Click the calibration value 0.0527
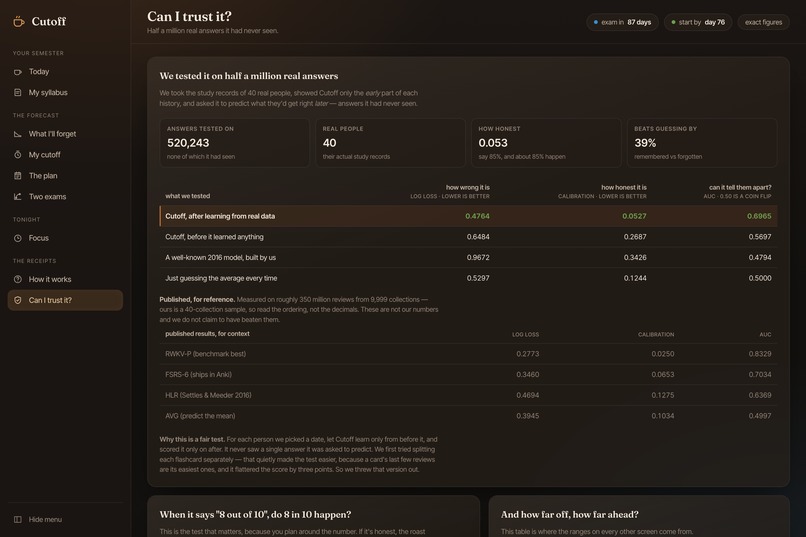This screenshot has width=806, height=537. pos(634,216)
